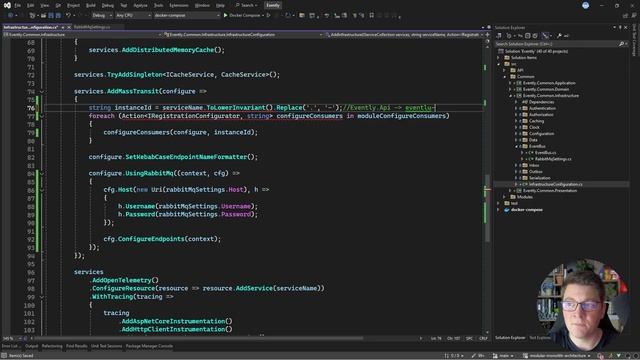Viewport: 640px width, 360px height.
Task: Pin the Solution Explorer panel
Action: click(620, 27)
